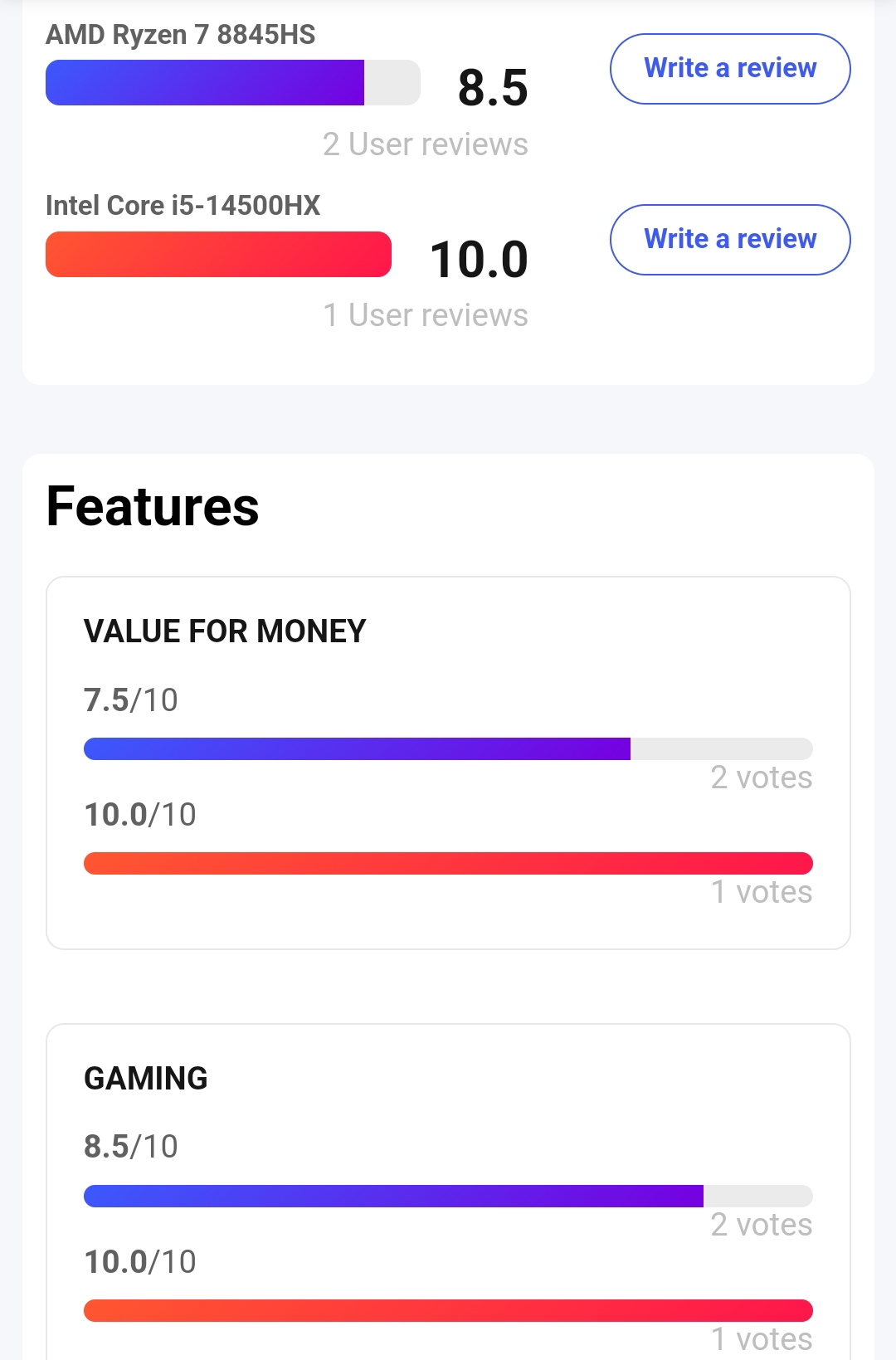Click the AMD Ryzen 7 8845HS name label
Image resolution: width=896 pixels, height=1360 pixels.
181,35
